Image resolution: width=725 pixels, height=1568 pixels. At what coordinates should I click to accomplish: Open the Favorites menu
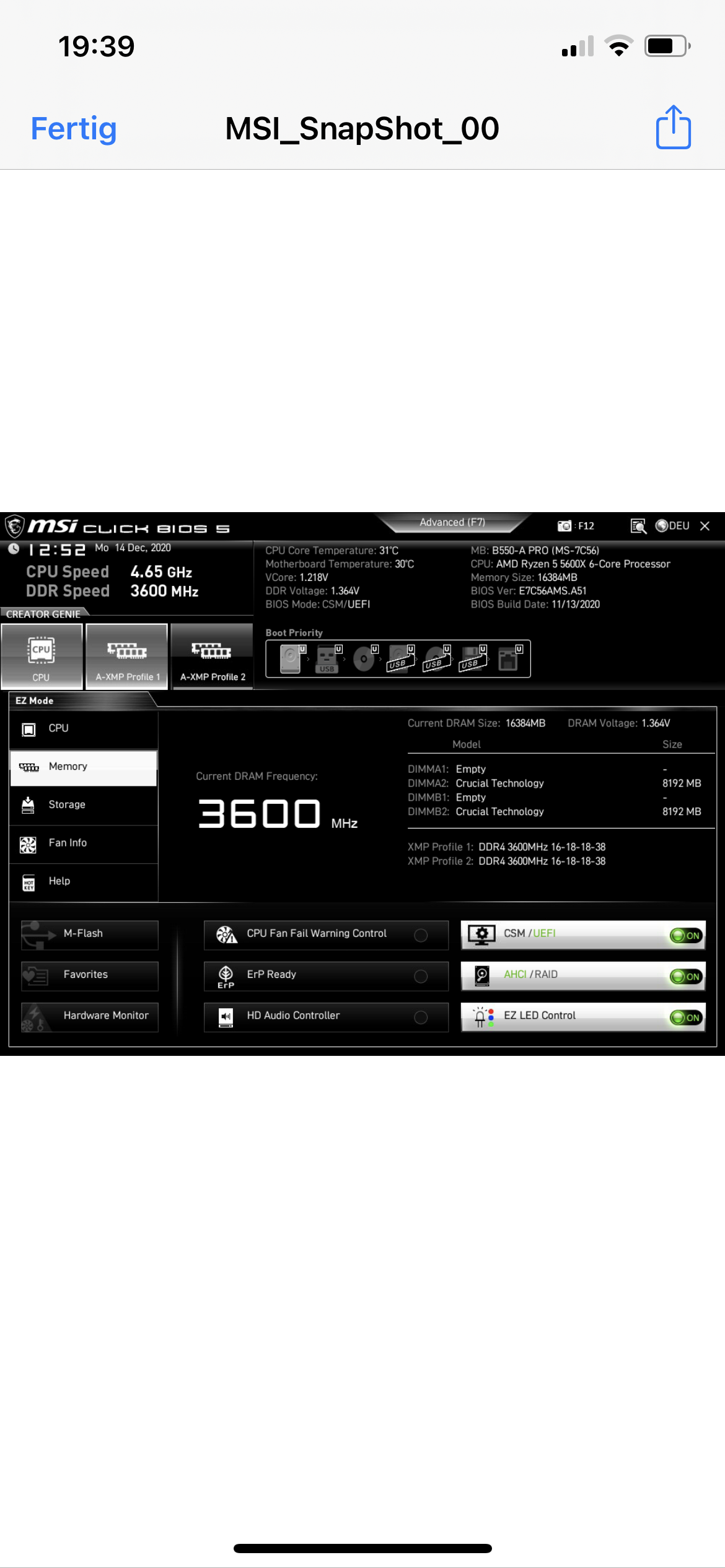(90, 975)
